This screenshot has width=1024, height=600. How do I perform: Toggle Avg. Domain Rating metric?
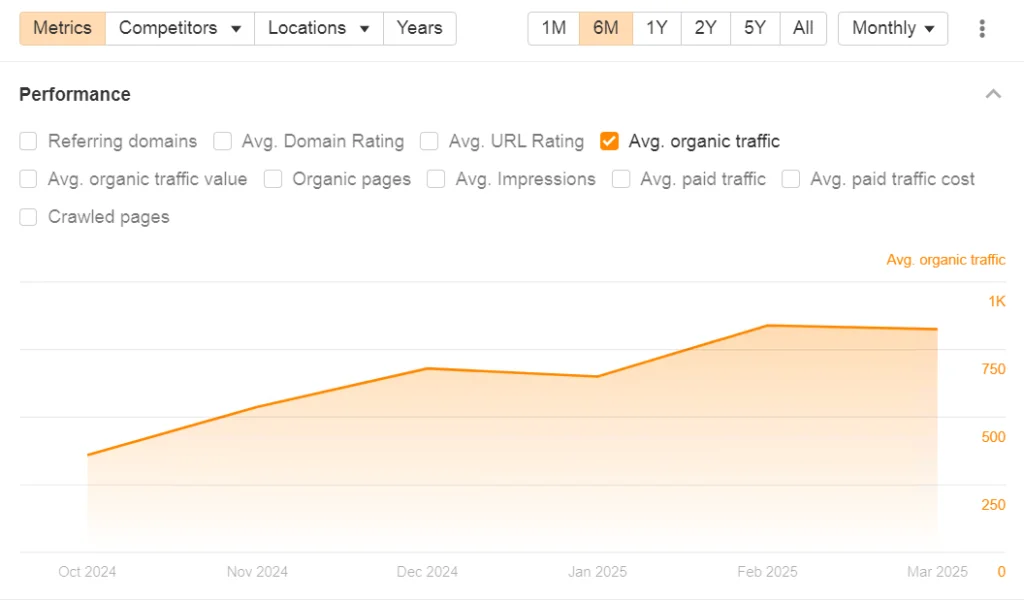[x=223, y=141]
